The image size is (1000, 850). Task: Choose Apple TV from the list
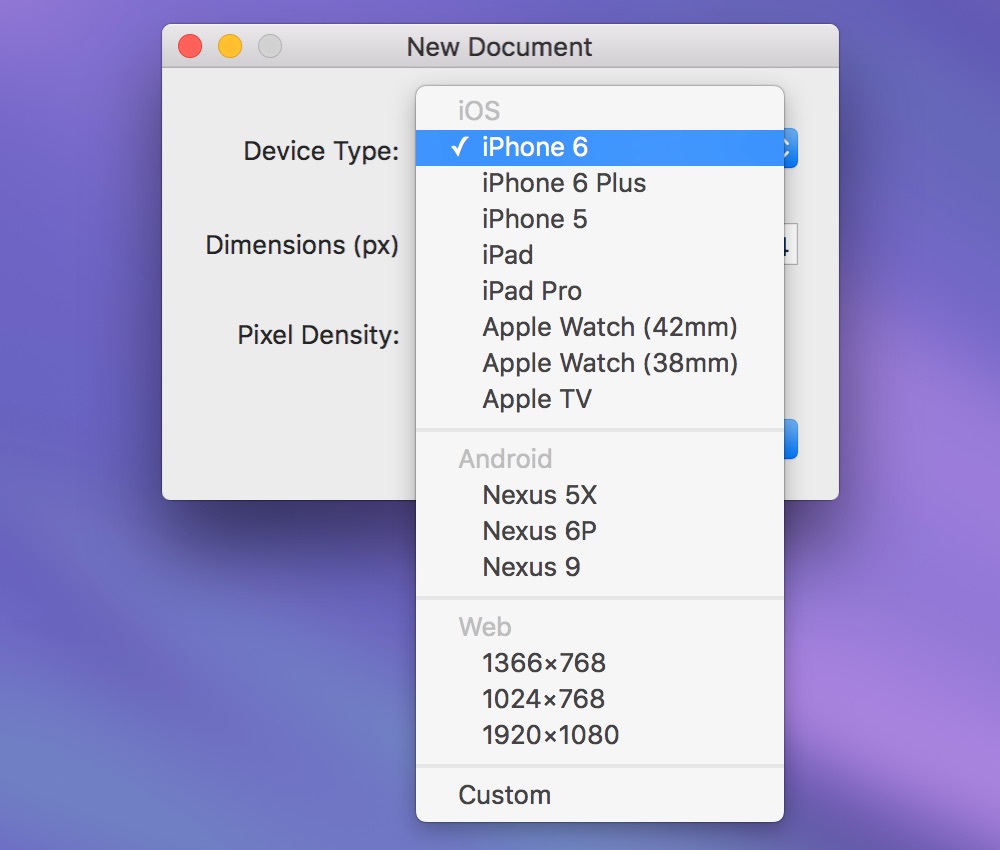click(x=599, y=399)
